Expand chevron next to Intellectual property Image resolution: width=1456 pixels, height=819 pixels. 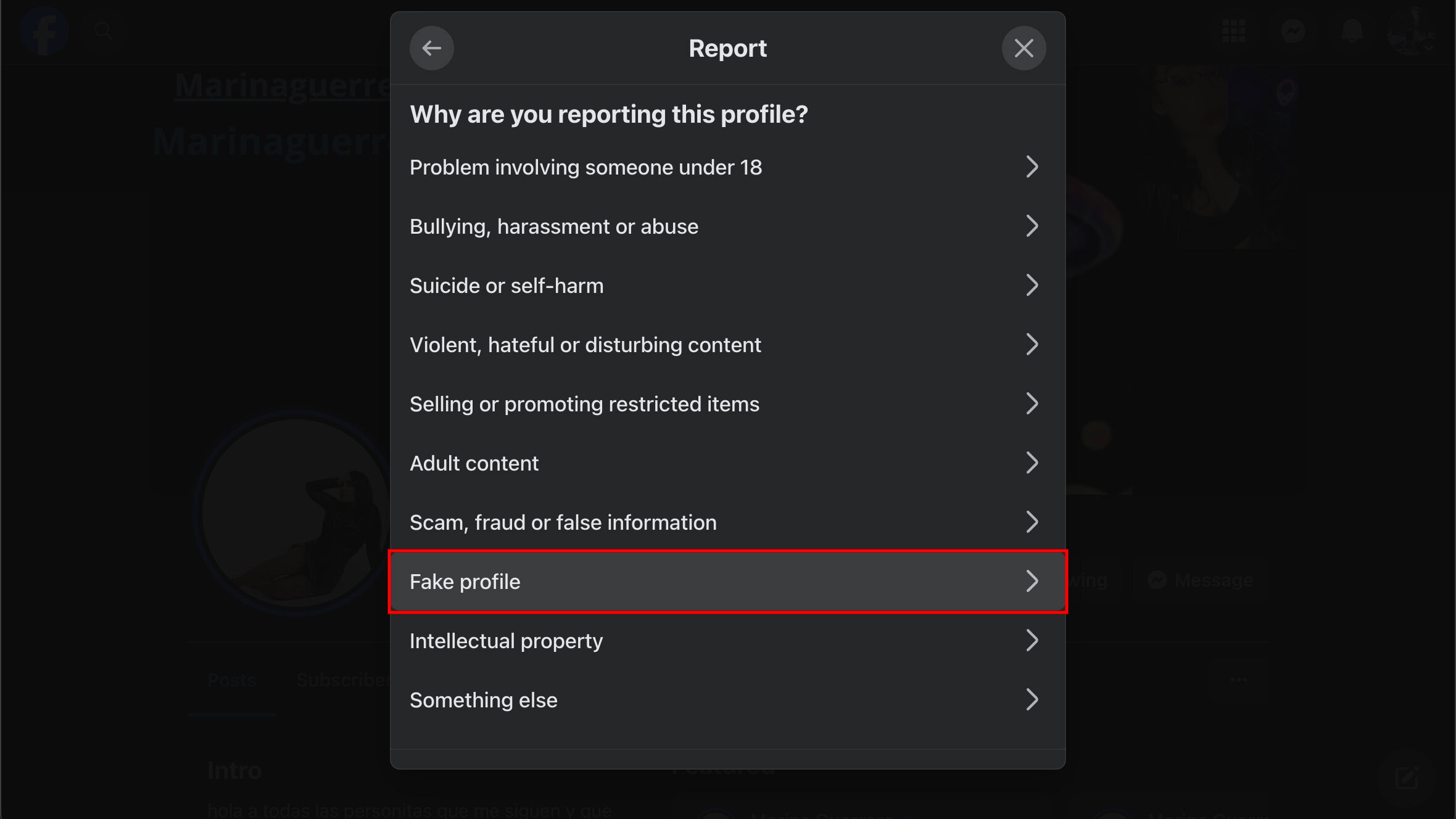(1032, 640)
